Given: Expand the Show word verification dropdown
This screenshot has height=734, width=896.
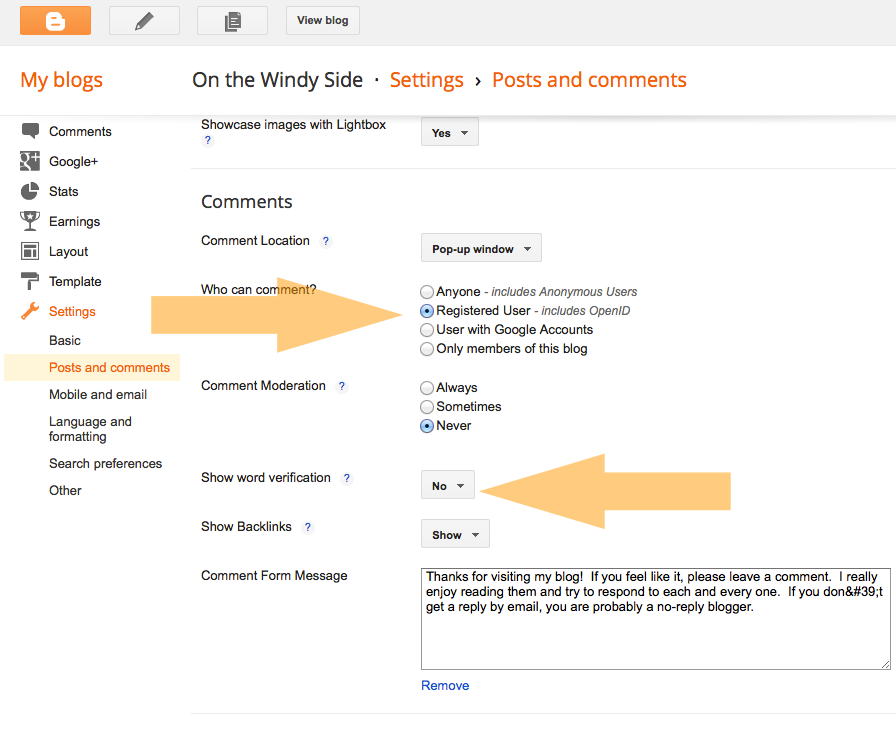Looking at the screenshot, I should pos(448,486).
